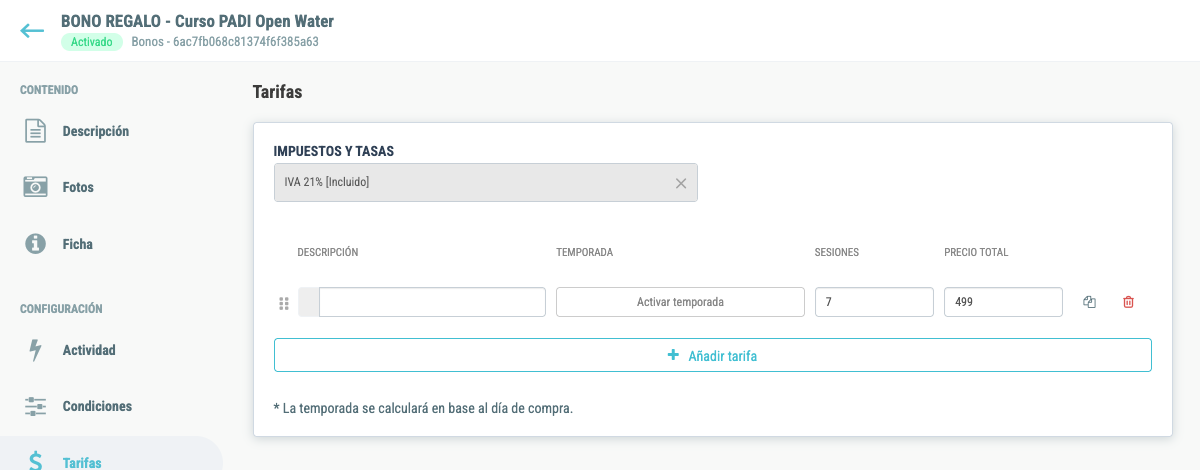Click the Descripción document icon
The height and width of the screenshot is (470, 1200).
36,131
